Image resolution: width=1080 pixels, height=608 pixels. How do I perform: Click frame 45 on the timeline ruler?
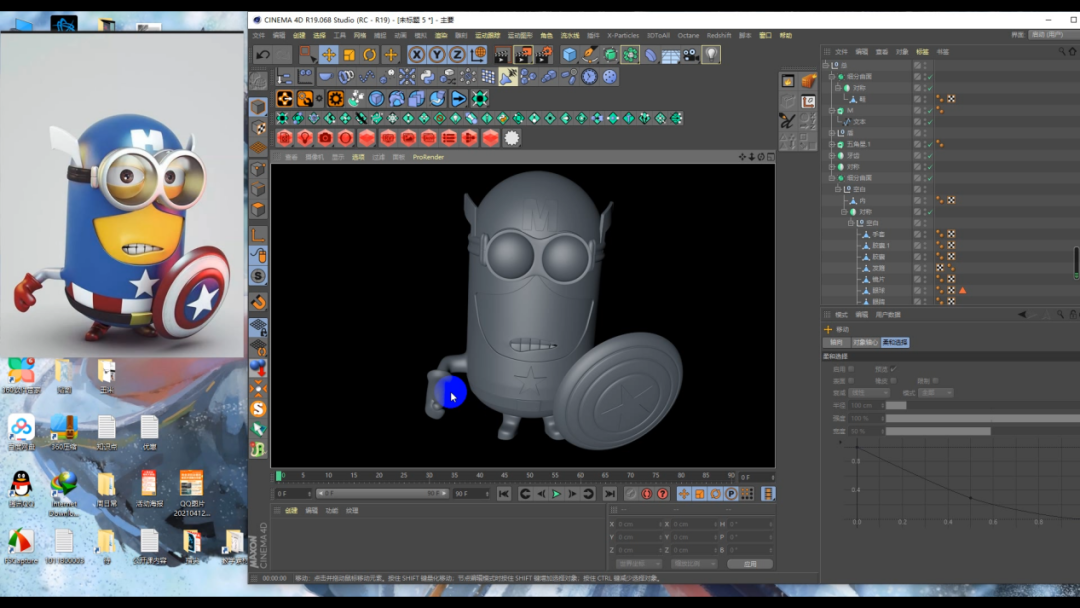[x=505, y=475]
